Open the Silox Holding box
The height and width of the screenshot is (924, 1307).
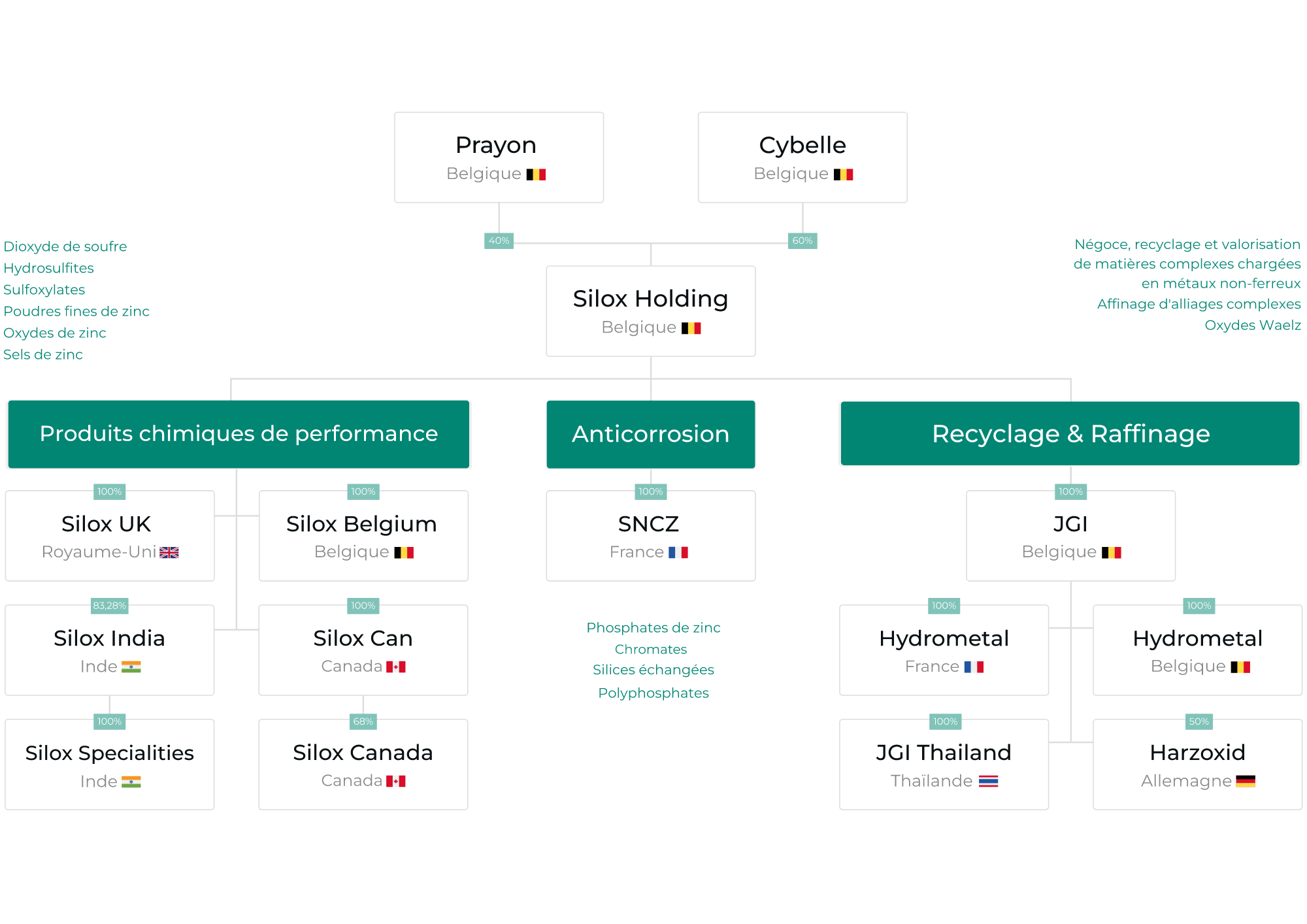[x=651, y=311]
